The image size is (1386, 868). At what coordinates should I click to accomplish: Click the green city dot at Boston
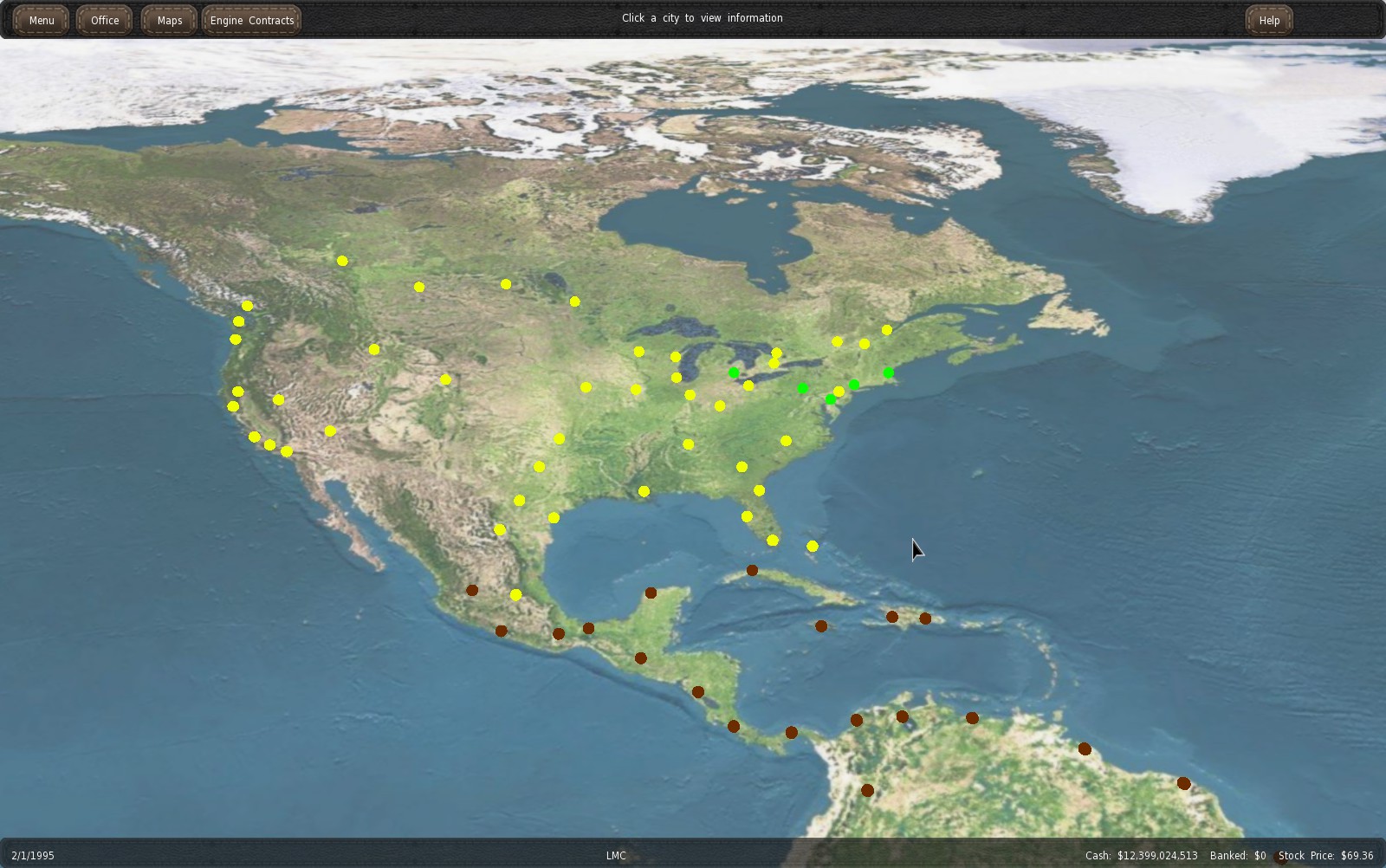coord(888,372)
